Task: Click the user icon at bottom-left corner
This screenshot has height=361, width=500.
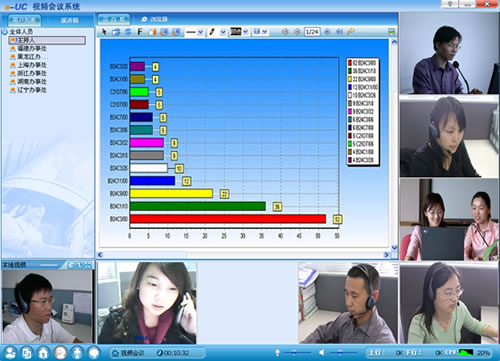Action: click(x=10, y=352)
